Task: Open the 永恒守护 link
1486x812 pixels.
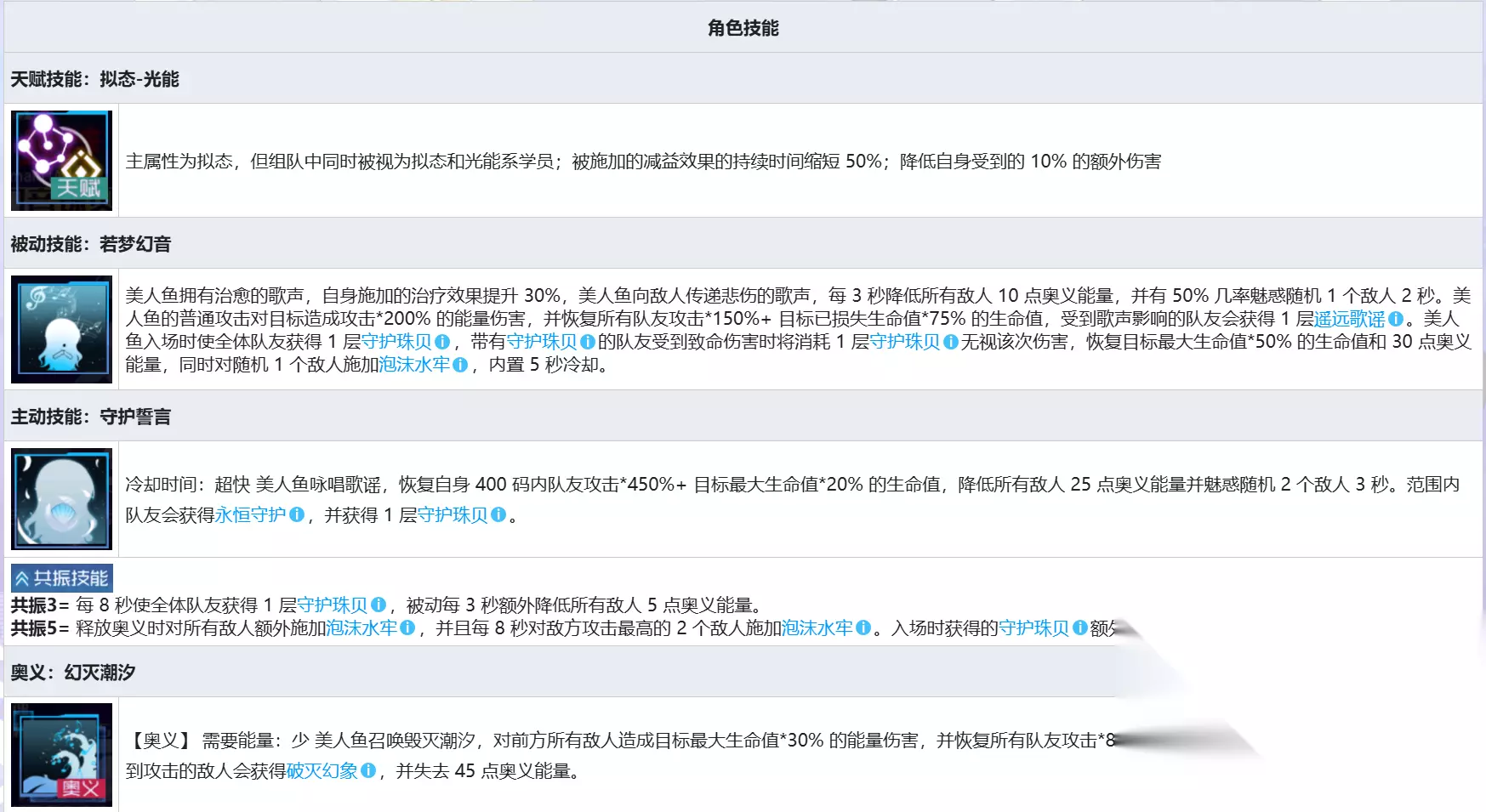Action: coord(251,514)
